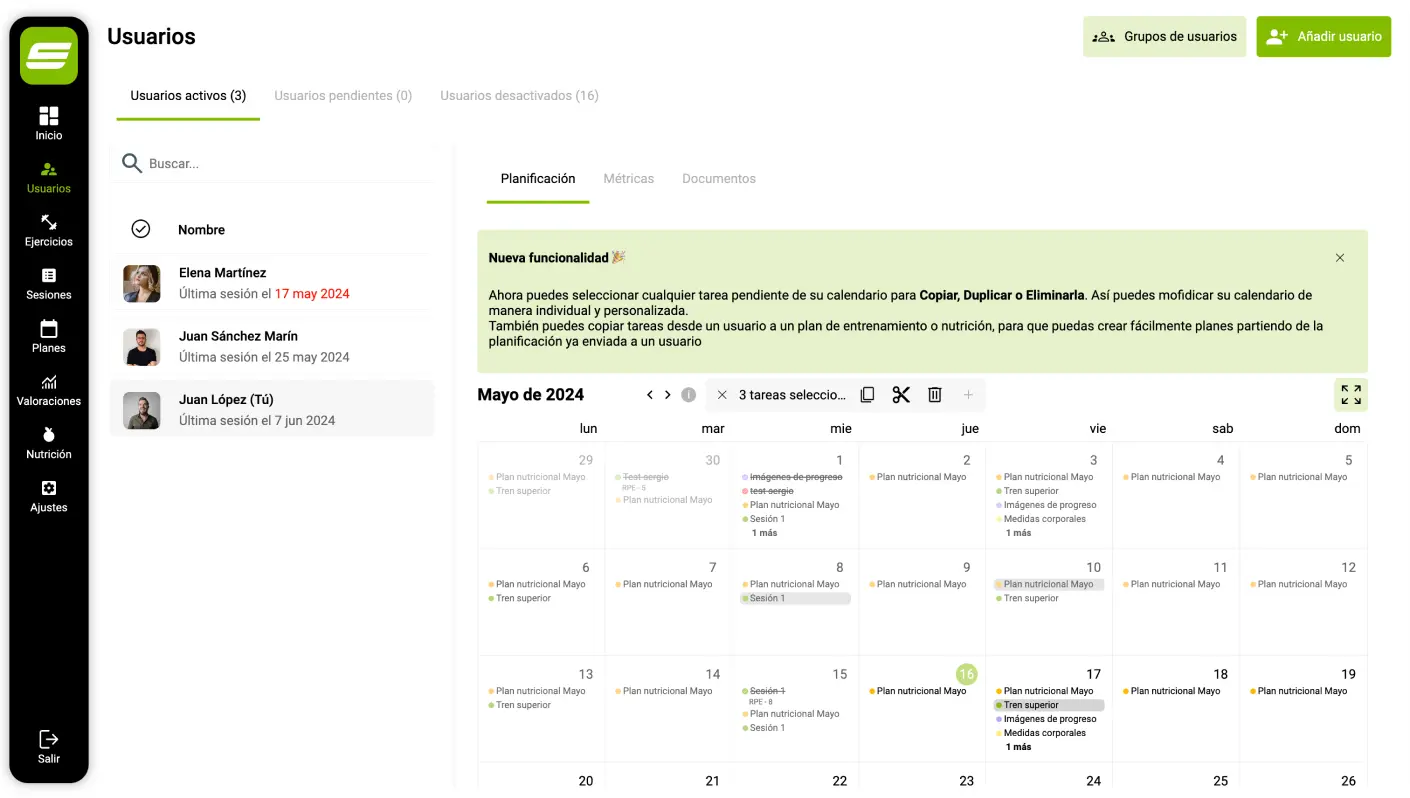Expand calendar to fullscreen
This screenshot has height=798, width=1410.
pos(1350,395)
